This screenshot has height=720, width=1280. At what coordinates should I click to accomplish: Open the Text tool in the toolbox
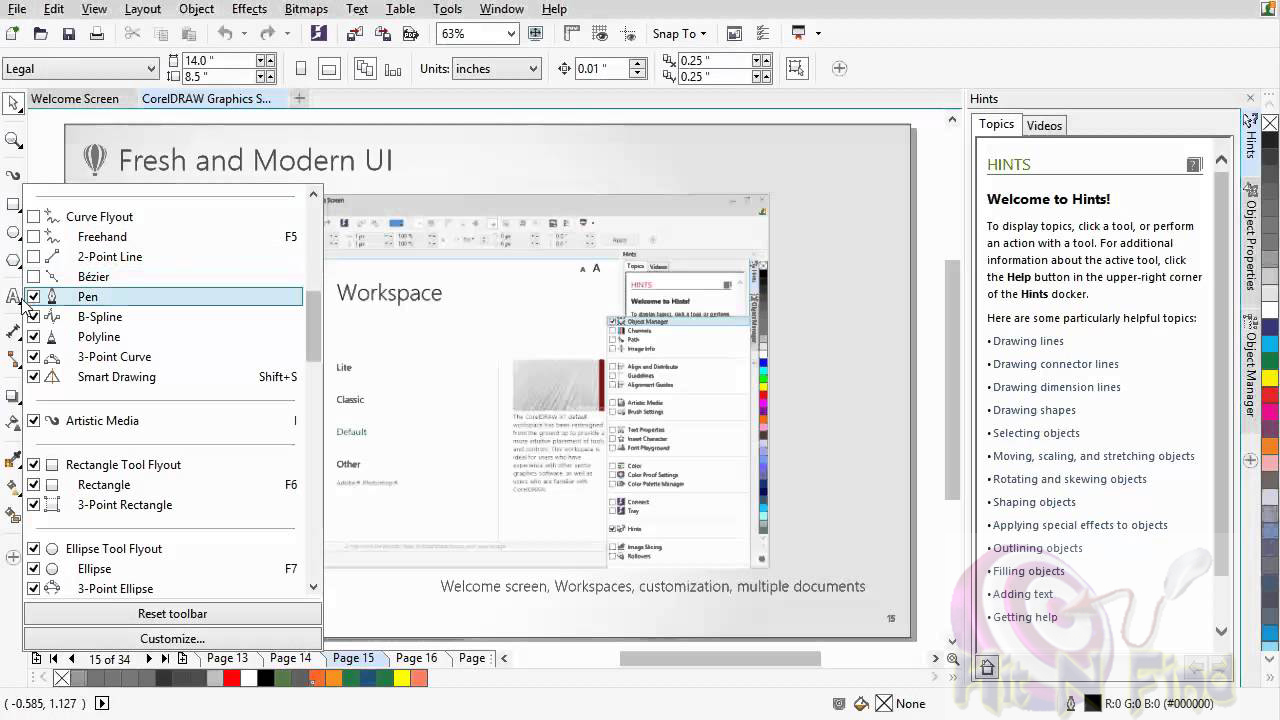[13, 297]
